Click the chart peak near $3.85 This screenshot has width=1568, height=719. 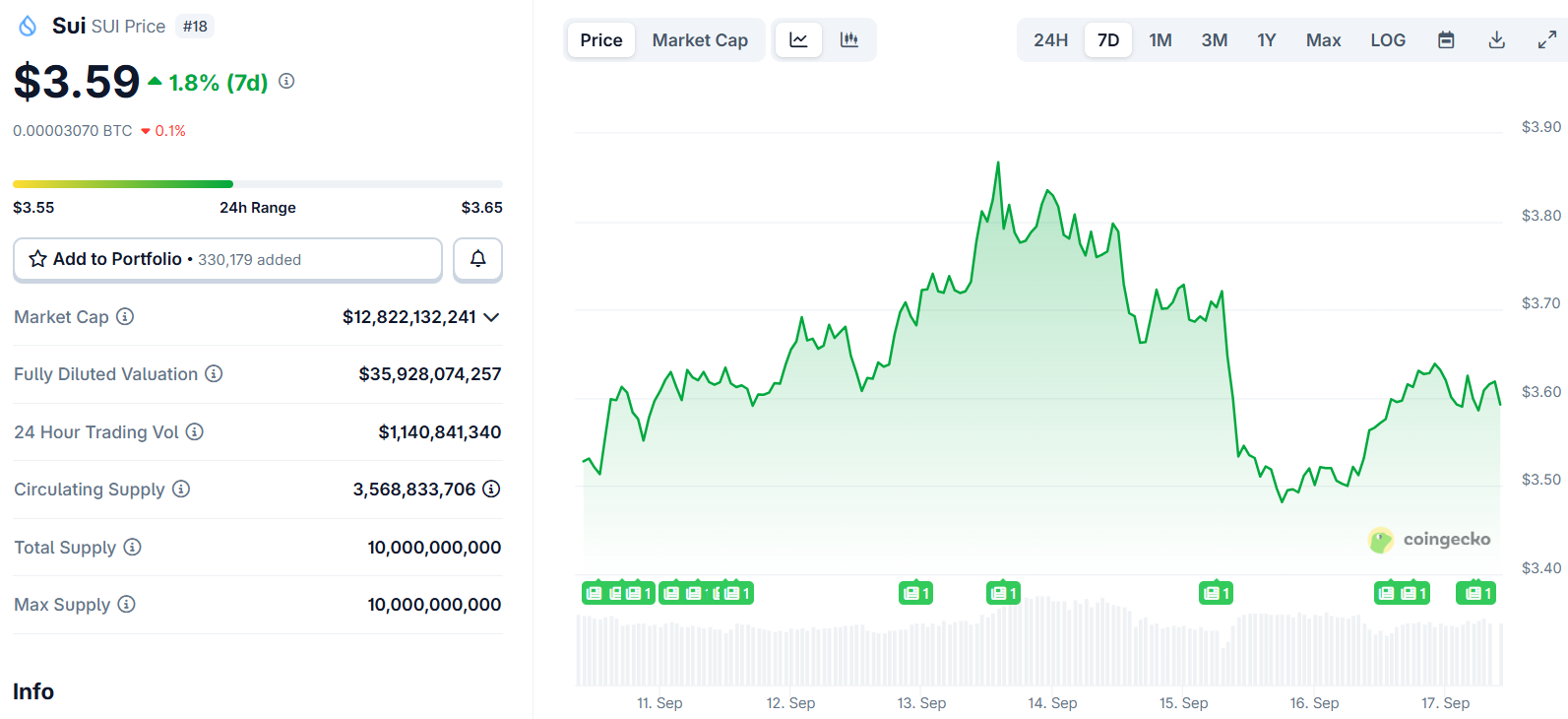998,163
